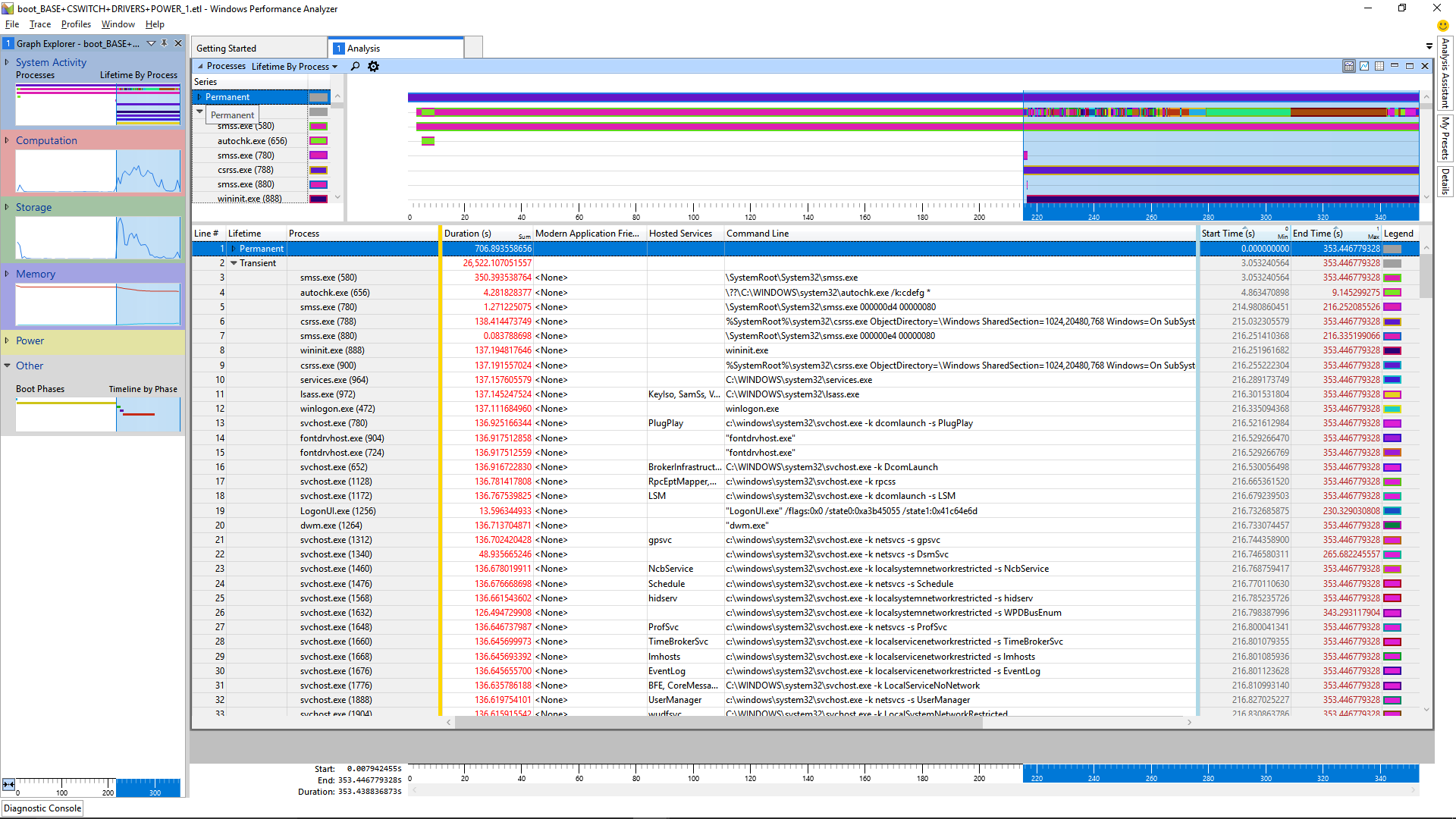The image size is (1456, 819).
Task: Activate the search icon in the Processes header
Action: (x=354, y=66)
